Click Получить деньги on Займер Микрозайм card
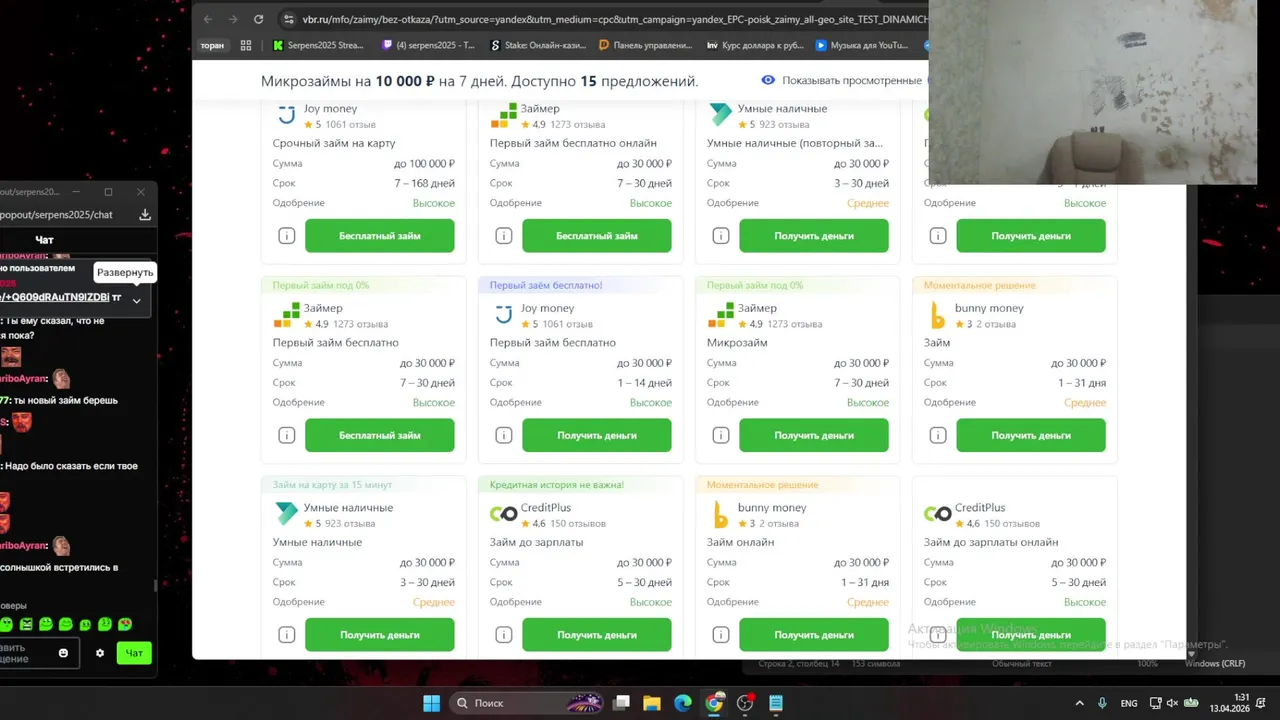This screenshot has height=720, width=1280. tap(814, 435)
